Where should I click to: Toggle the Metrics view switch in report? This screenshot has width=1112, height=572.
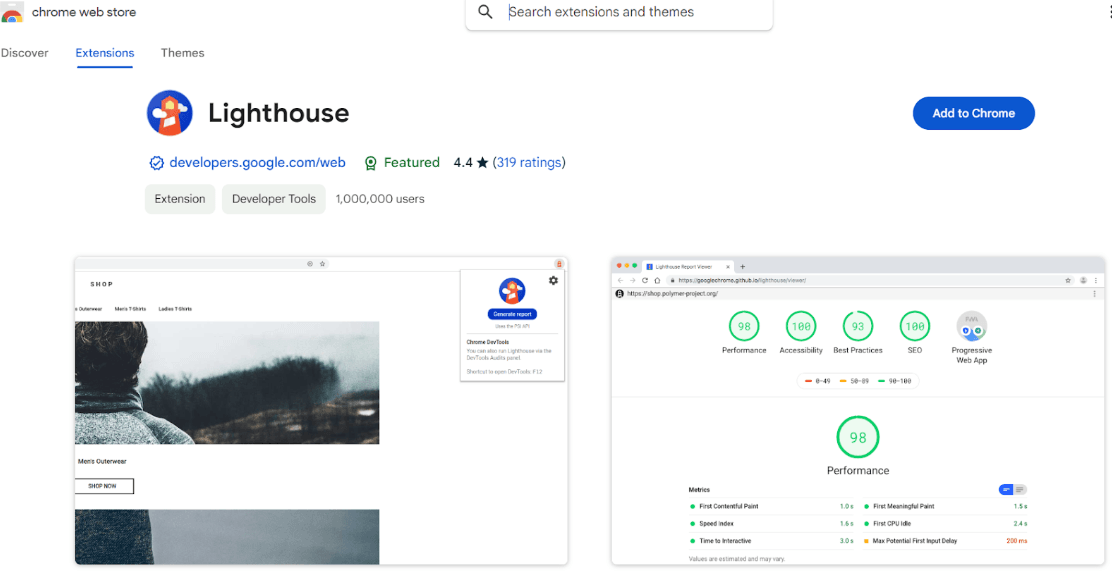click(1013, 490)
